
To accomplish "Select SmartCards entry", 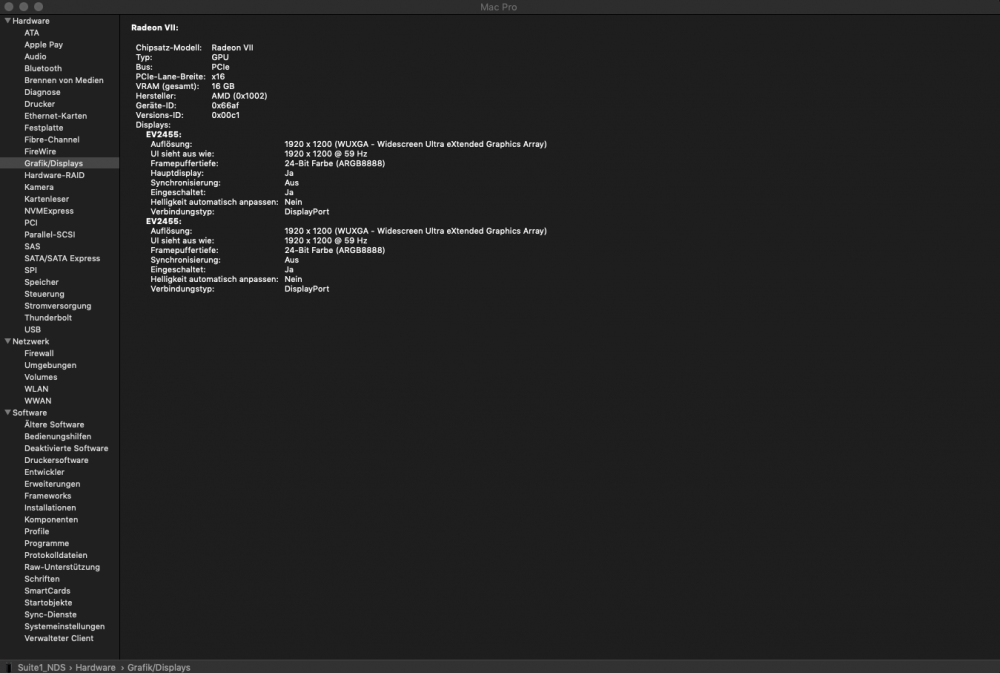I will [47, 591].
